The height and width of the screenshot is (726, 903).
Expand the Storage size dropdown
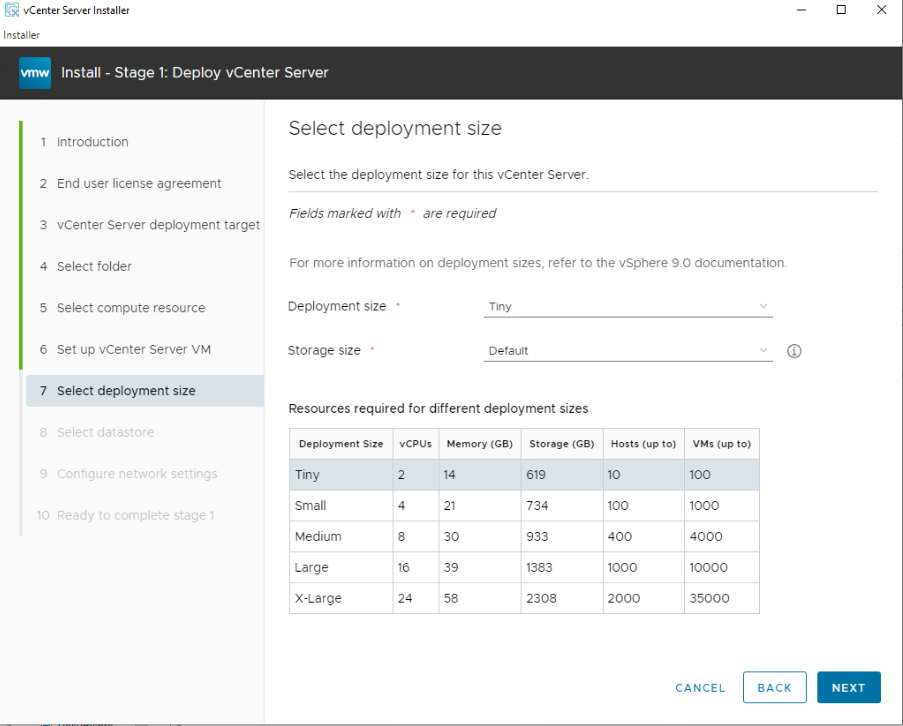point(627,351)
